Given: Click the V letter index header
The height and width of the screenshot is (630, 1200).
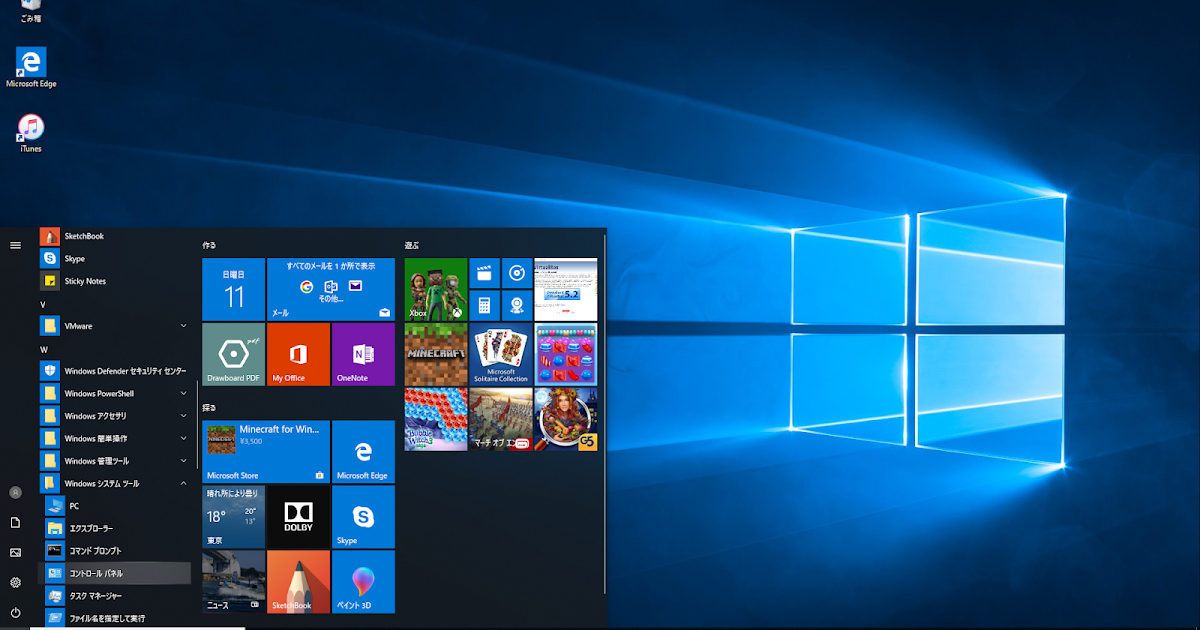Looking at the screenshot, I should tap(43, 304).
